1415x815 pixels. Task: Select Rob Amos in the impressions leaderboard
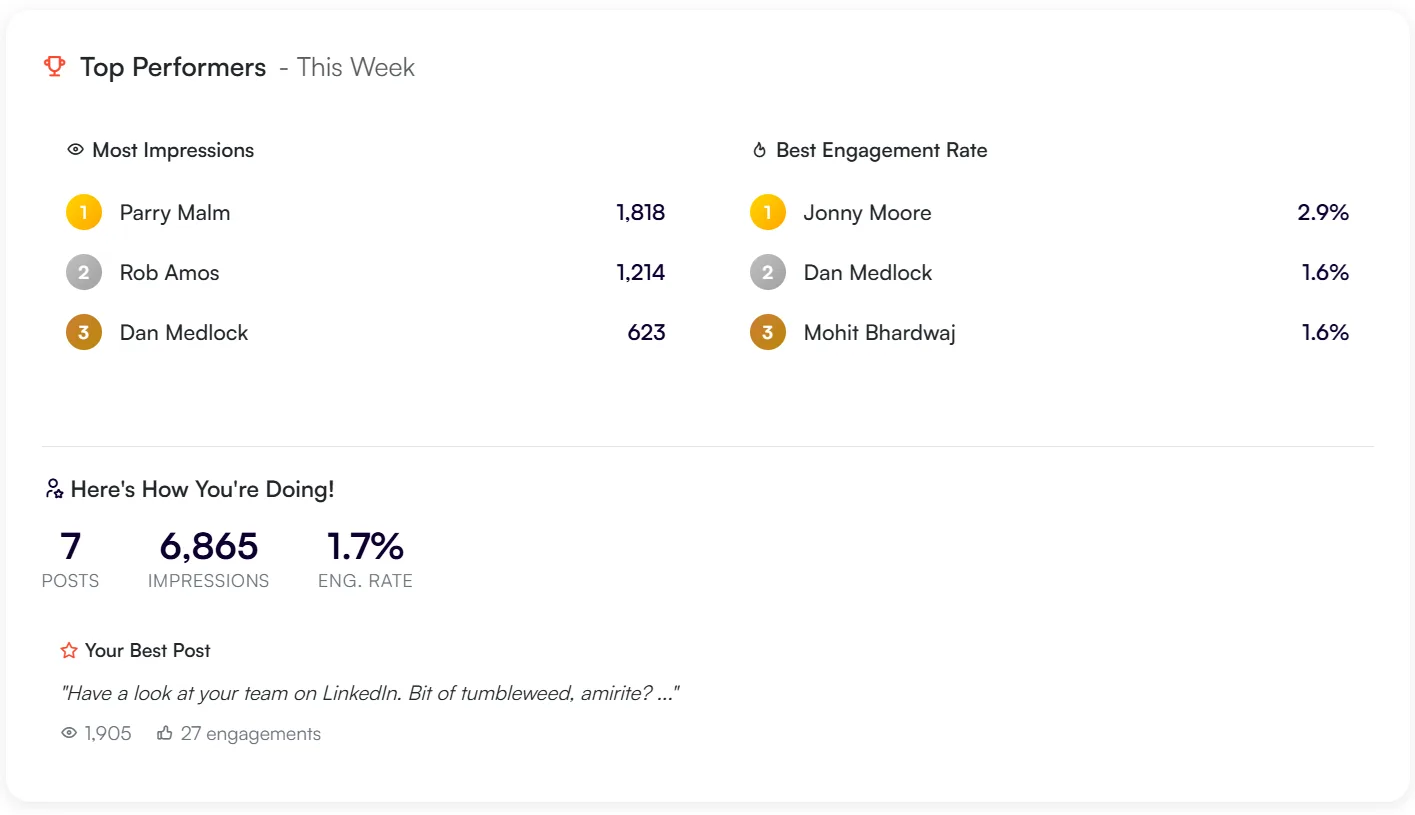point(169,273)
